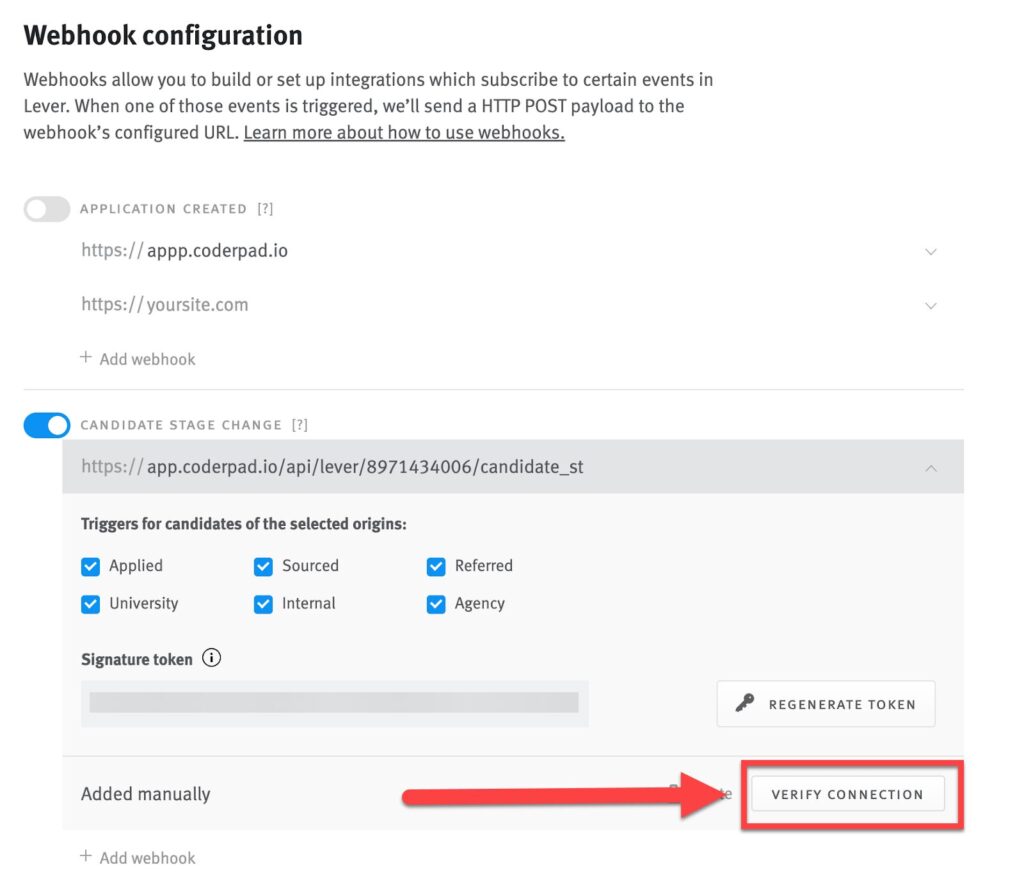Click the candidate_st webhook URL field
The image size is (1024, 886).
tap(400, 467)
